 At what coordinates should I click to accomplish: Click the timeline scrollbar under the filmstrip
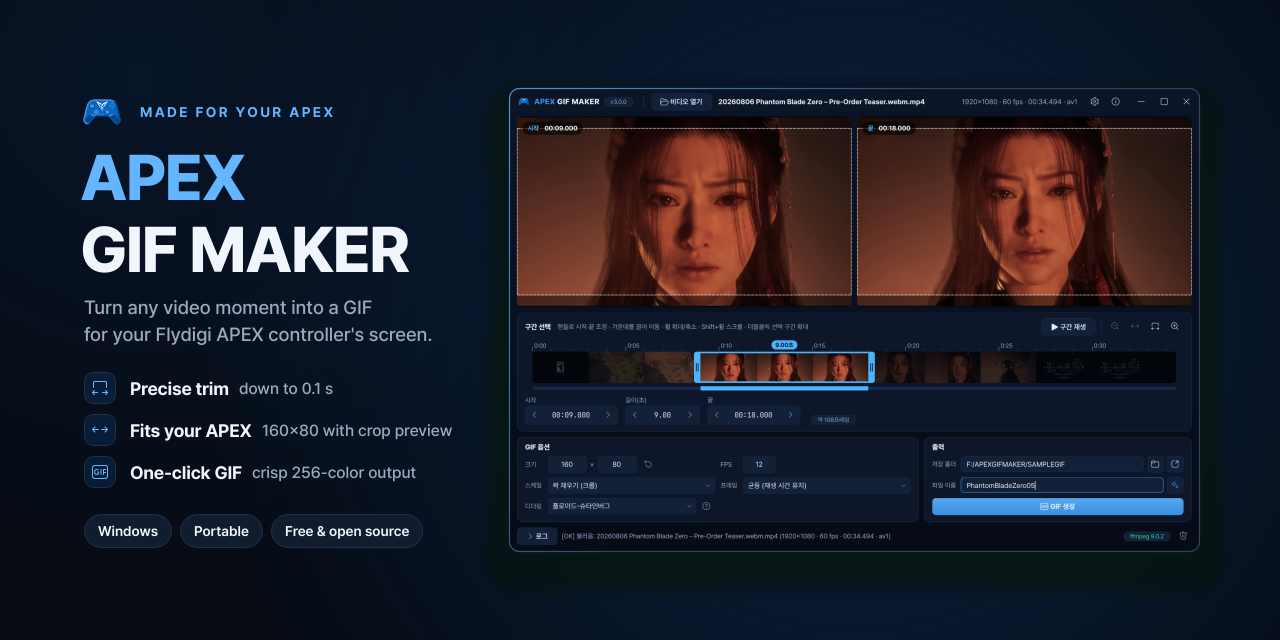point(854,388)
